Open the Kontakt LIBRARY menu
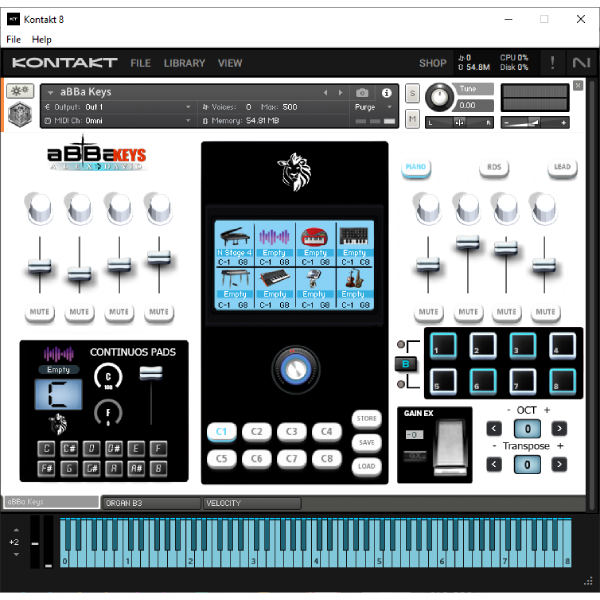Screen dimensions: 600x600 click(184, 63)
